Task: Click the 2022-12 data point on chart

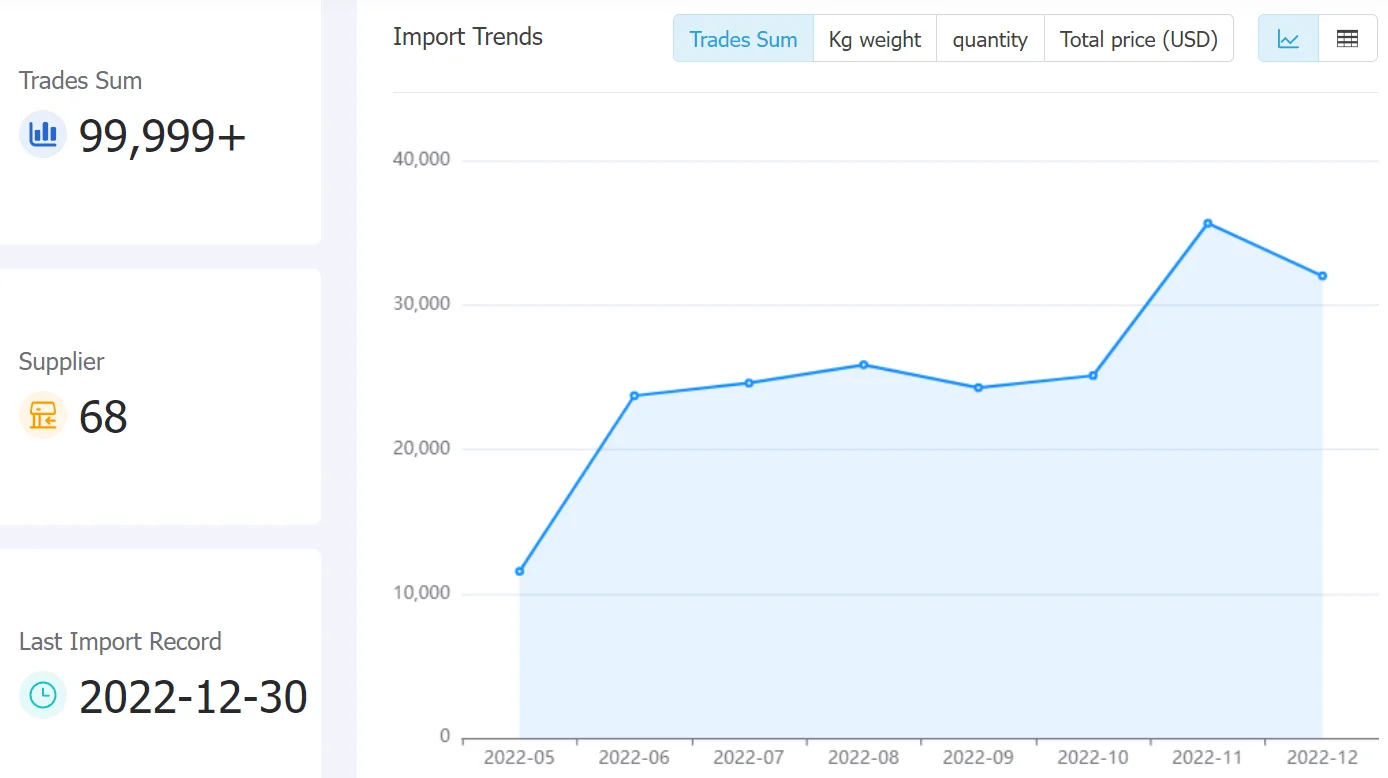Action: [x=1322, y=276]
